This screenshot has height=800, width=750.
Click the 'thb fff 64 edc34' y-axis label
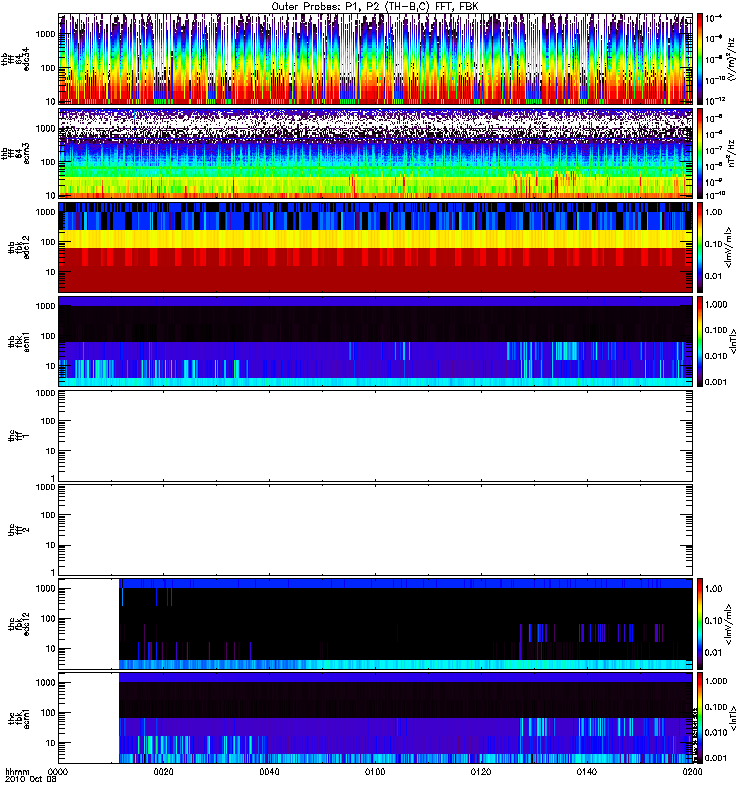(15, 59)
